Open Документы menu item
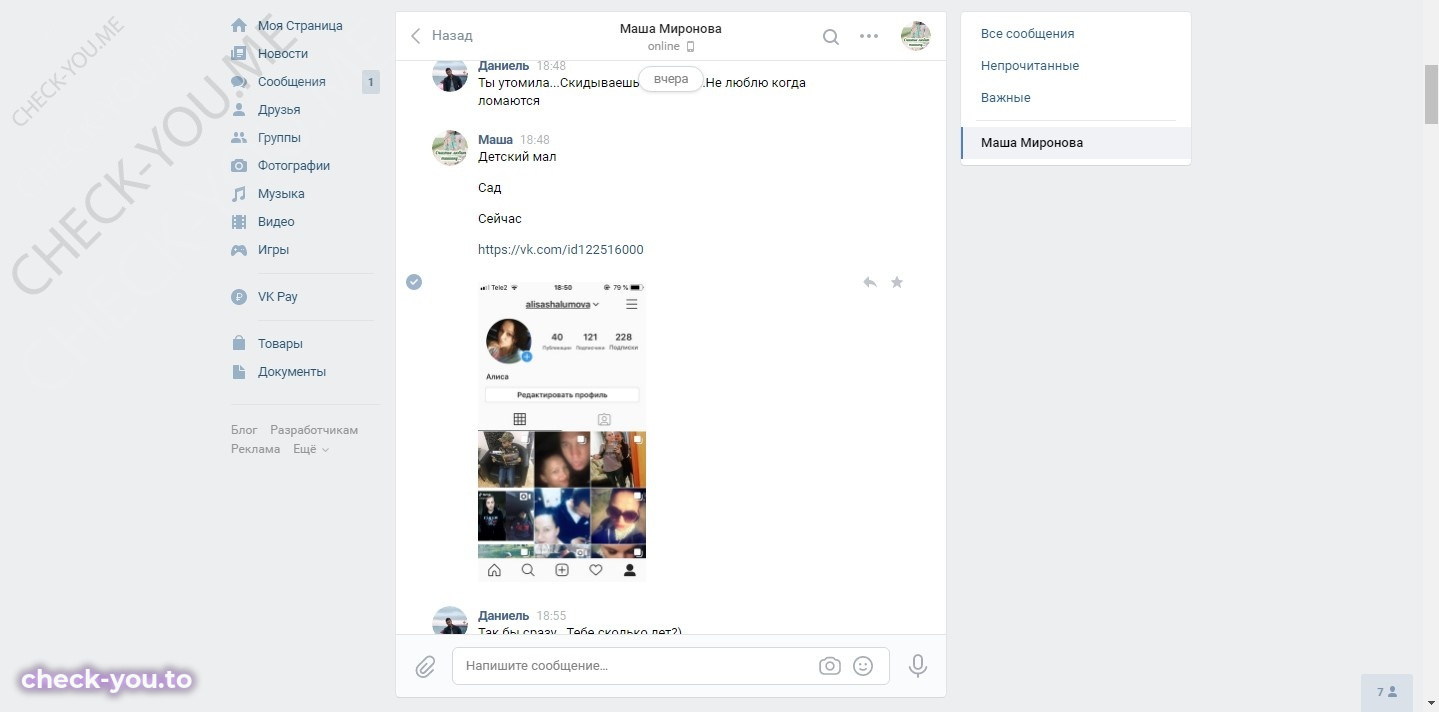1439x712 pixels. (x=292, y=371)
